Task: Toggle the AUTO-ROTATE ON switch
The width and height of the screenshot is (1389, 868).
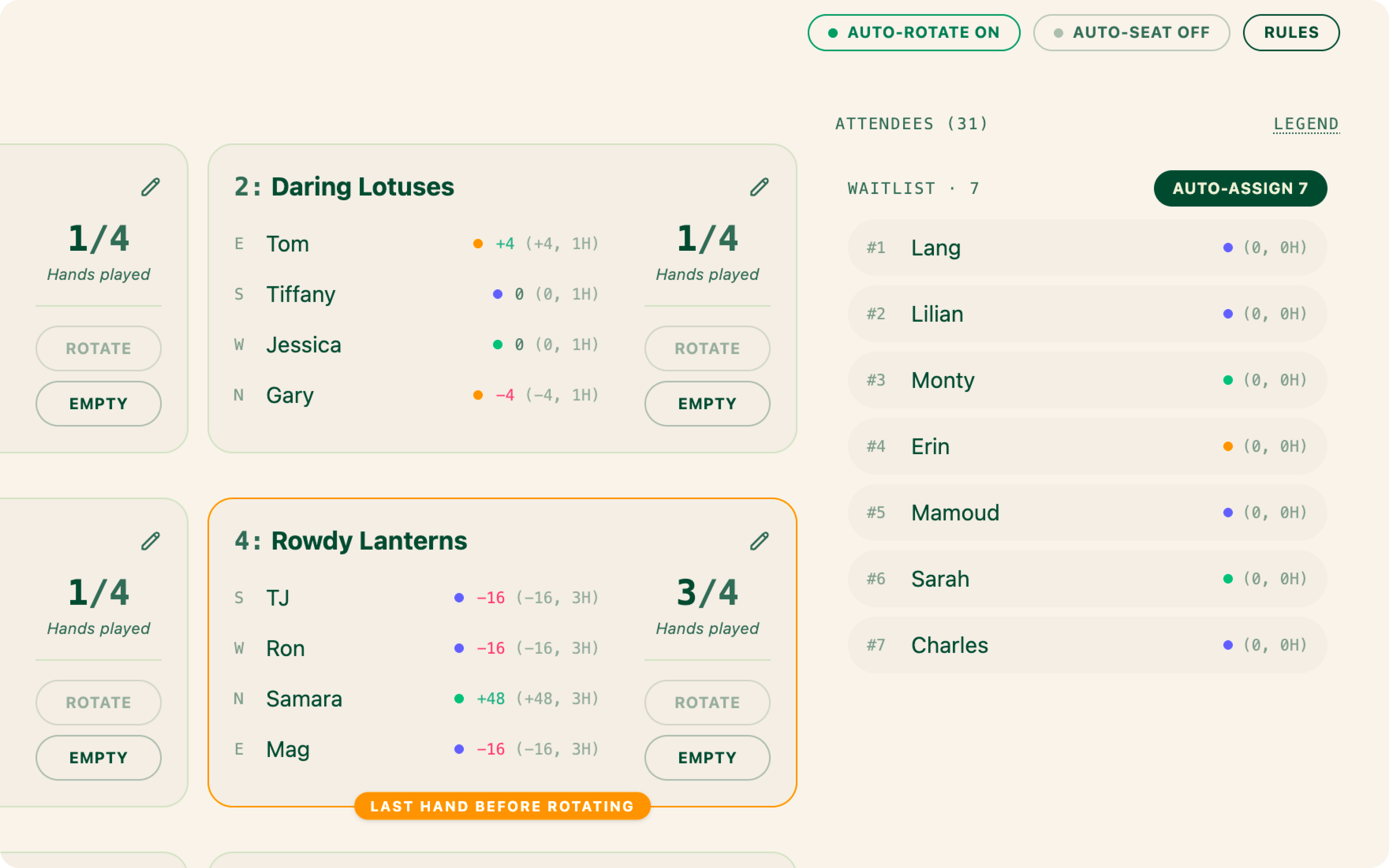Action: click(x=913, y=33)
